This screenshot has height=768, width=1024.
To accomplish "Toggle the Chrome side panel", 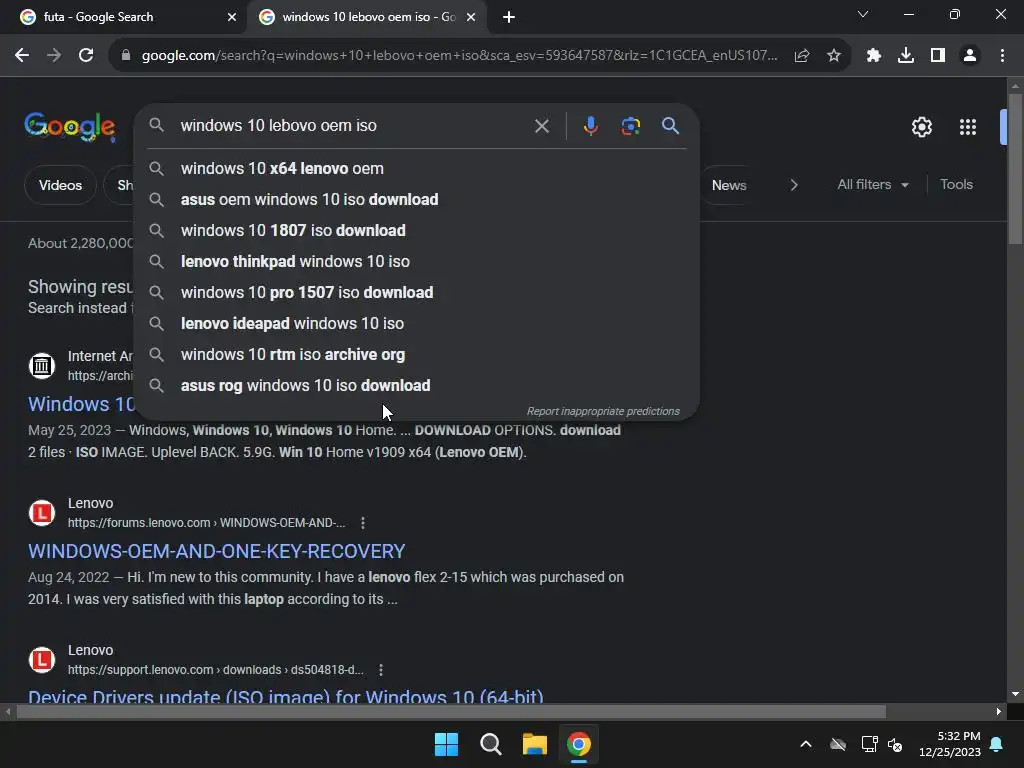I will 938,56.
